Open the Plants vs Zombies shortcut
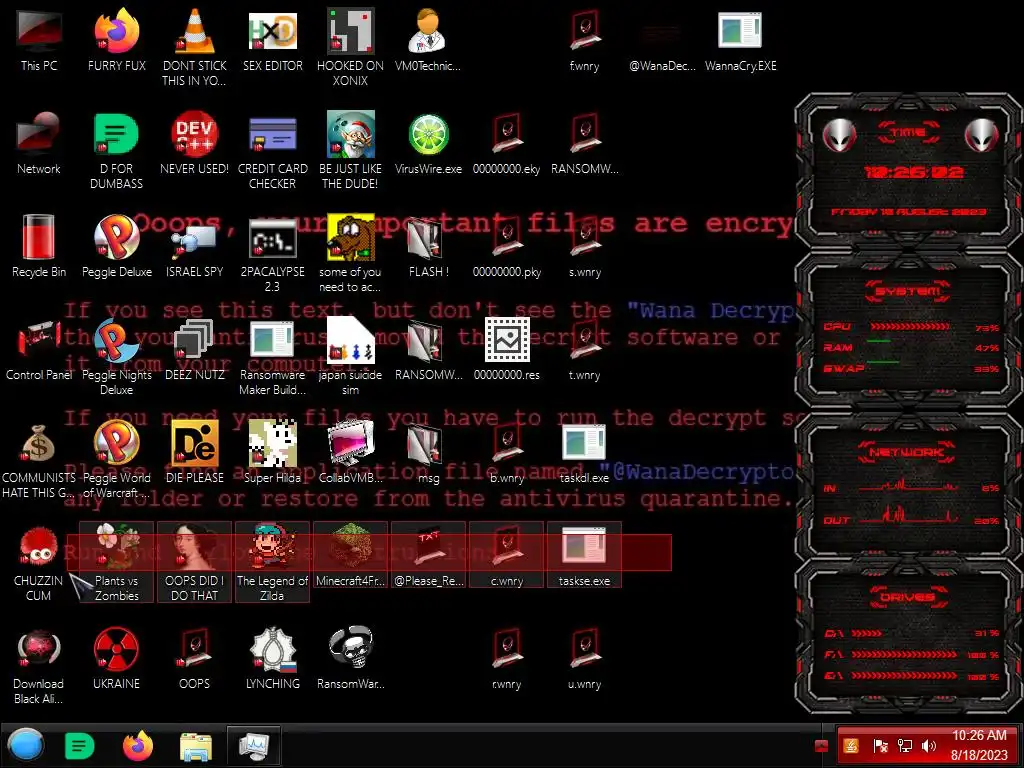Image resolution: width=1024 pixels, height=768 pixels. click(116, 562)
